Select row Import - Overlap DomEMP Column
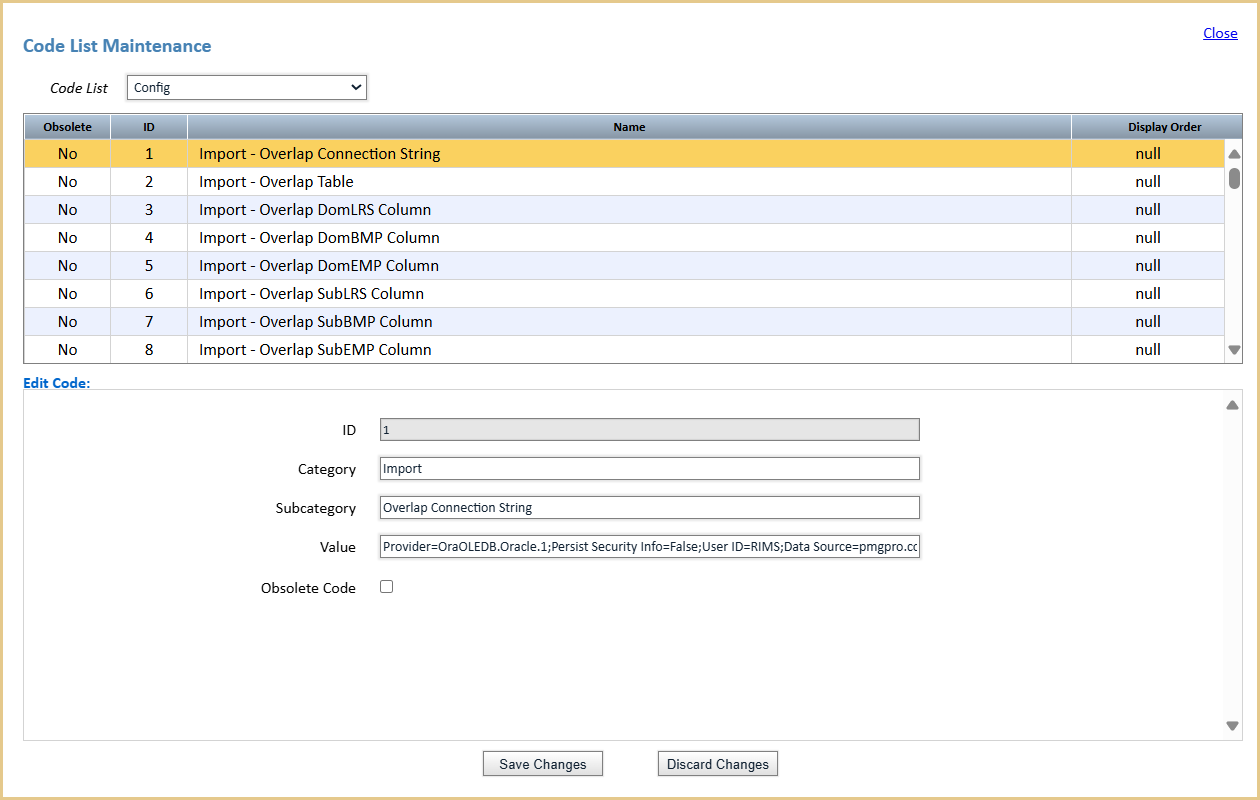Screen dimensions: 1260x800 (624, 266)
